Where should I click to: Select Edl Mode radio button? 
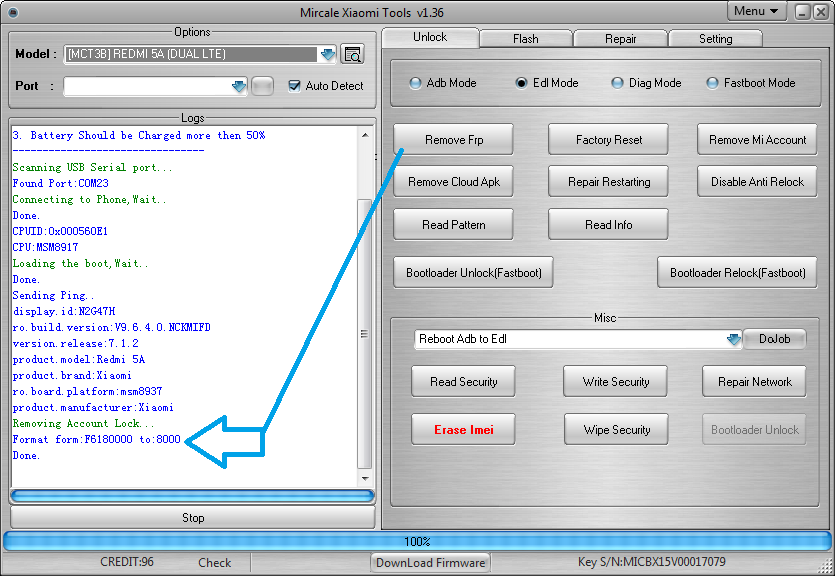(521, 83)
